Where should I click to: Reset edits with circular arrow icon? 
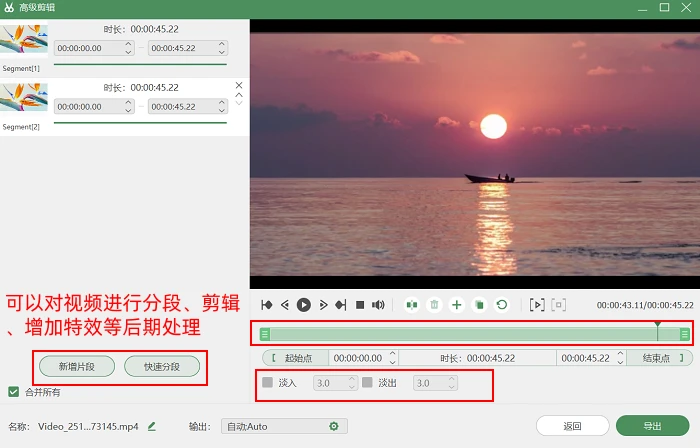(502, 305)
